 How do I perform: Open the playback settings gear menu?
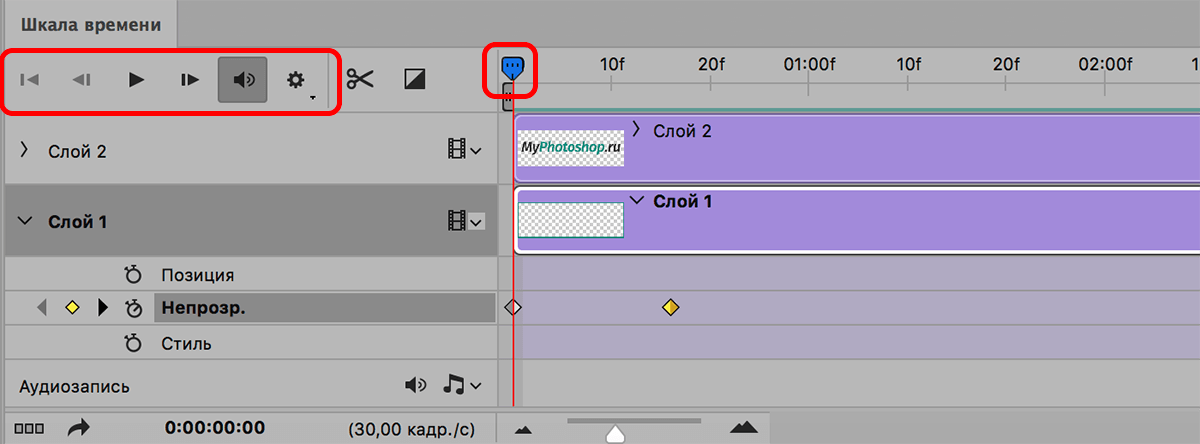point(296,80)
